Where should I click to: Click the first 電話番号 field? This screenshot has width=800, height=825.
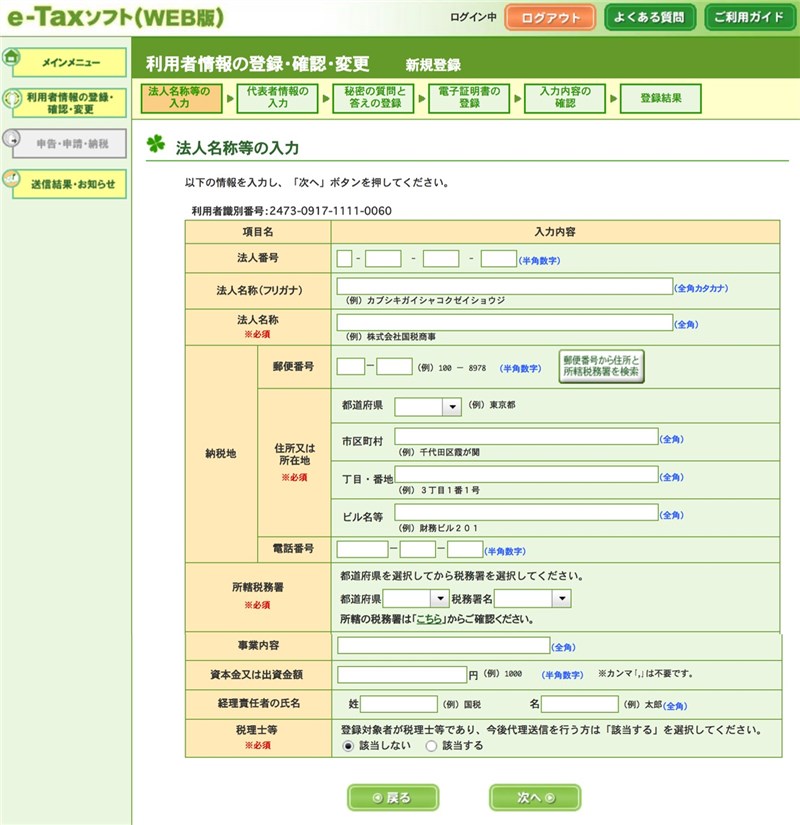click(362, 549)
